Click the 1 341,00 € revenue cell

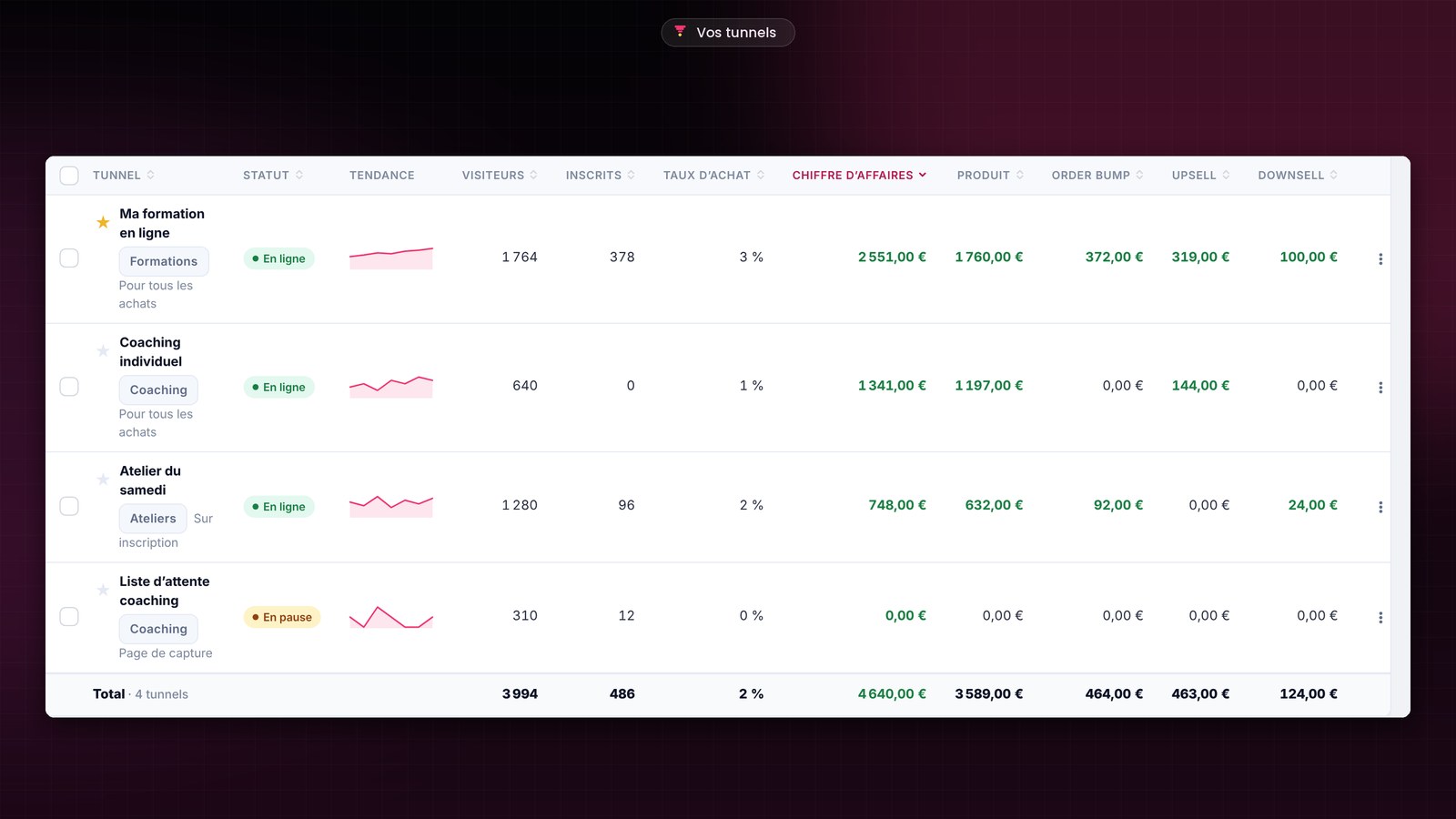[x=892, y=386]
